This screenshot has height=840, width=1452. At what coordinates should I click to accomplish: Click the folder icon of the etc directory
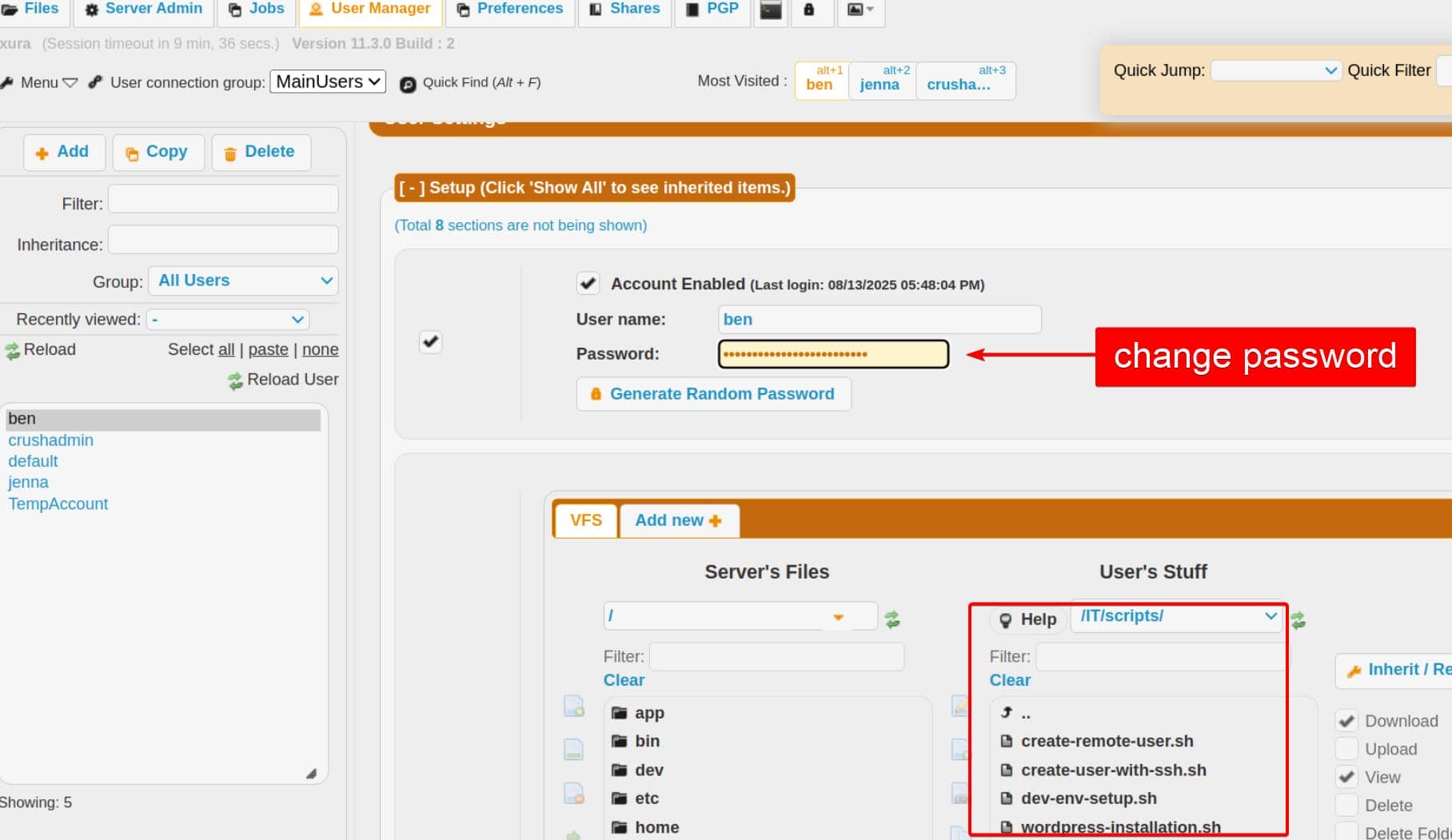619,798
